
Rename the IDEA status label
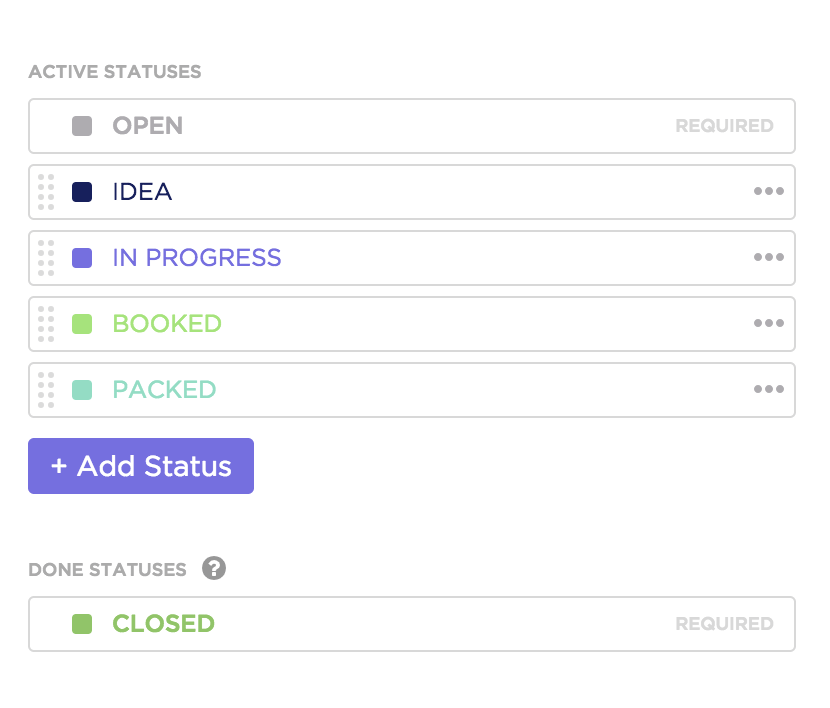[x=142, y=192]
